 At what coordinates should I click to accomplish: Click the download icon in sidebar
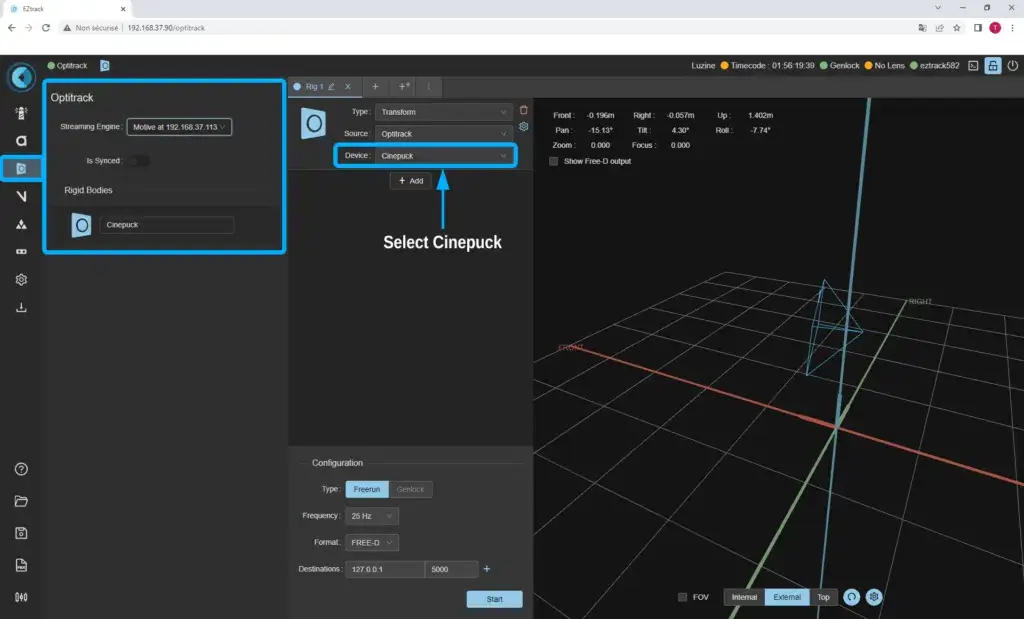coord(21,308)
